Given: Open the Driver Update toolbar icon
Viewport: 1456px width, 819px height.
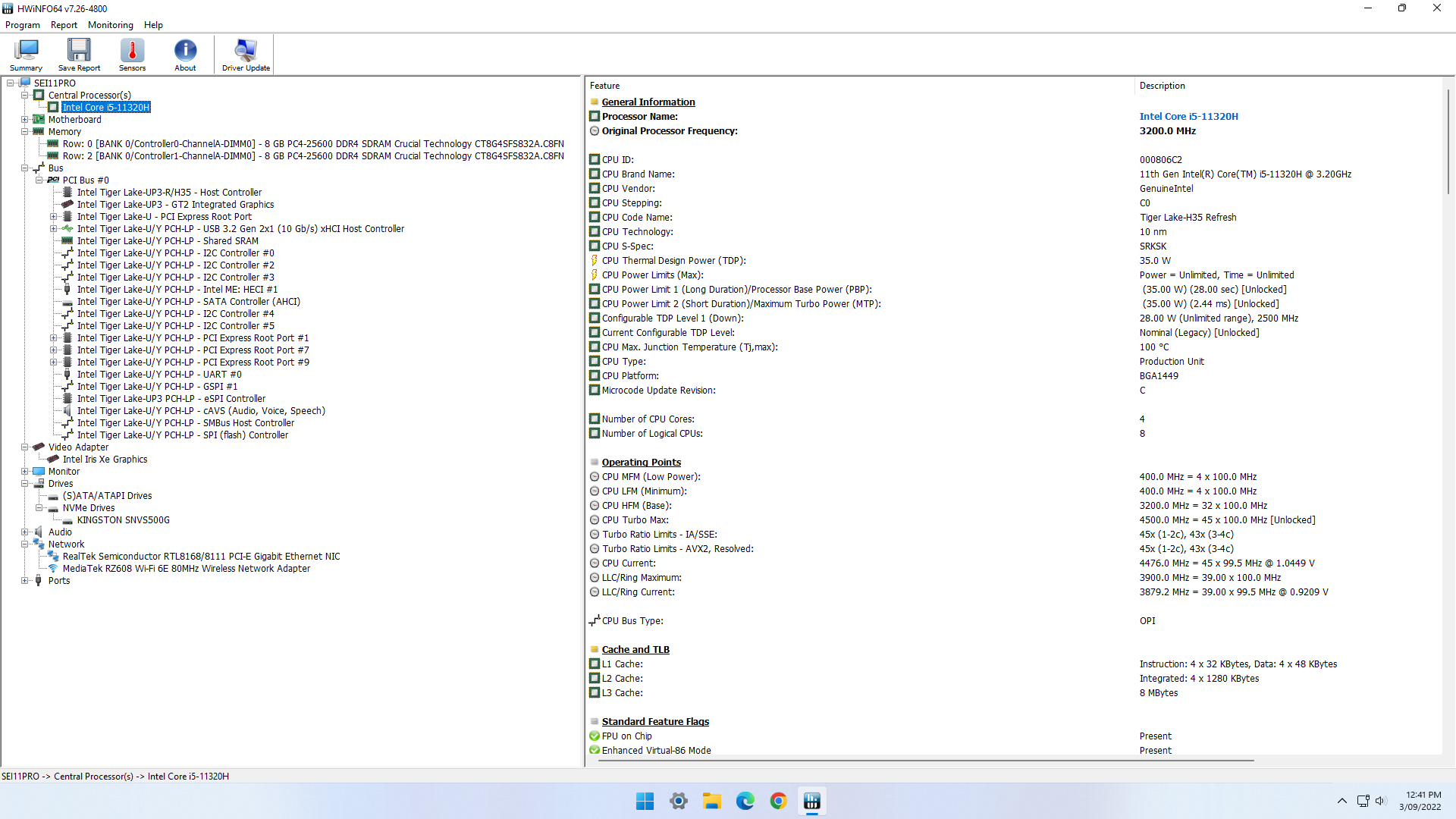Looking at the screenshot, I should pos(246,55).
